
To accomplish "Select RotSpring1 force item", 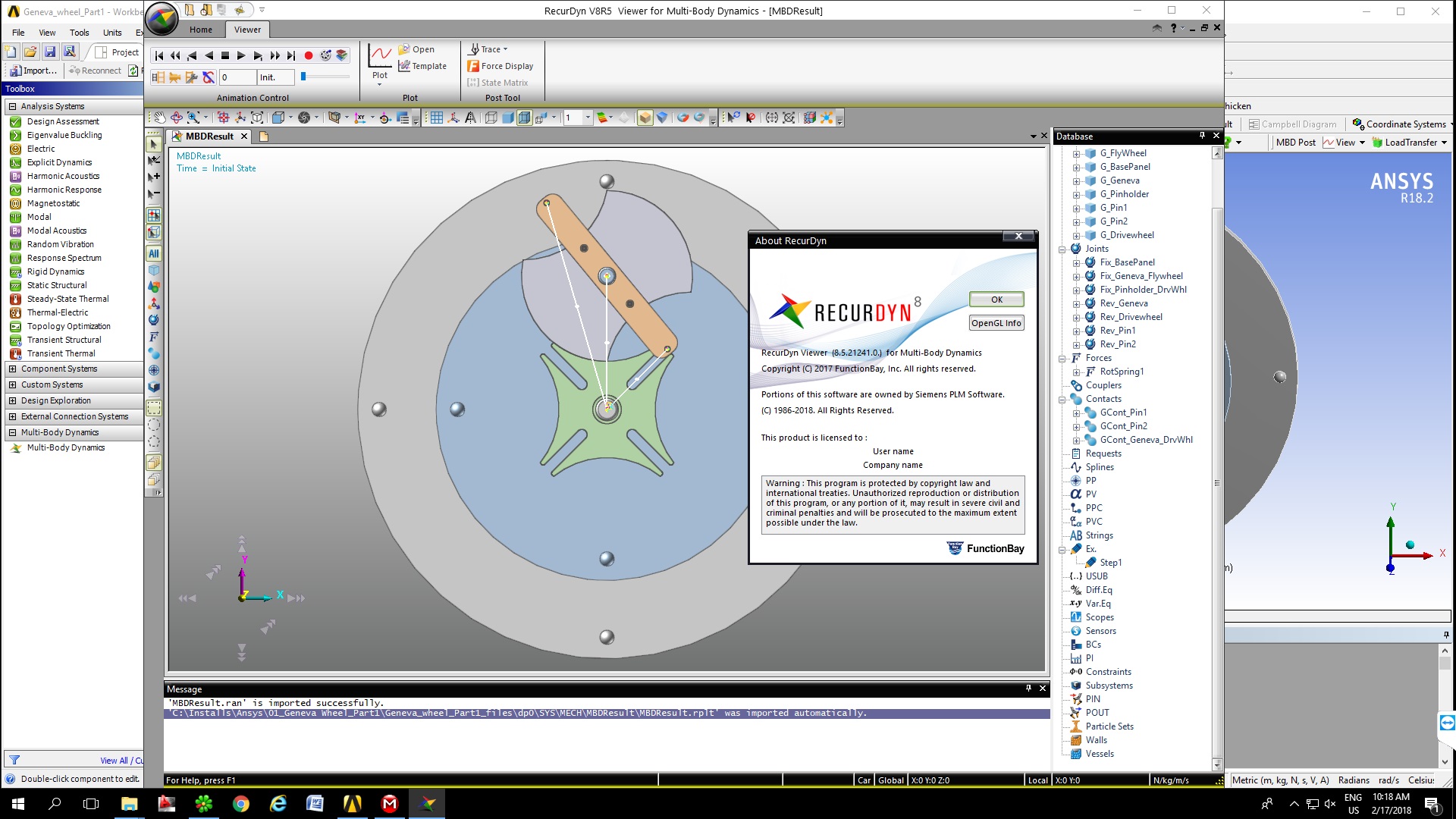I will click(x=1122, y=372).
